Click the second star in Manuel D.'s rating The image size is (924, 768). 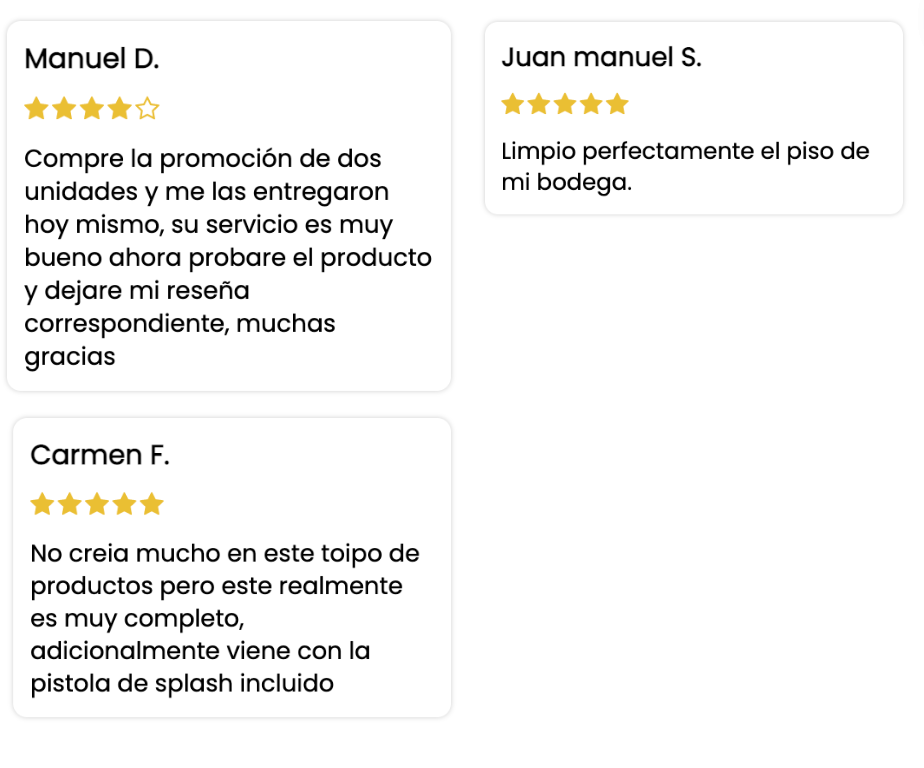pyautogui.click(x=64, y=108)
